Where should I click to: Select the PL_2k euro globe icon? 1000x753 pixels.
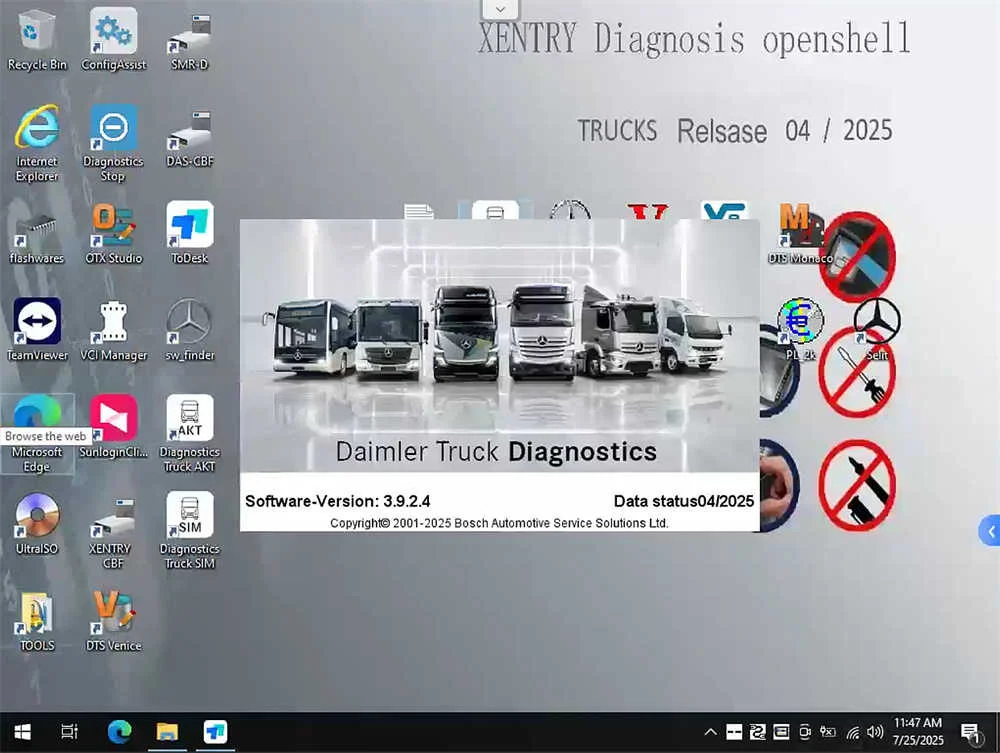click(x=800, y=329)
